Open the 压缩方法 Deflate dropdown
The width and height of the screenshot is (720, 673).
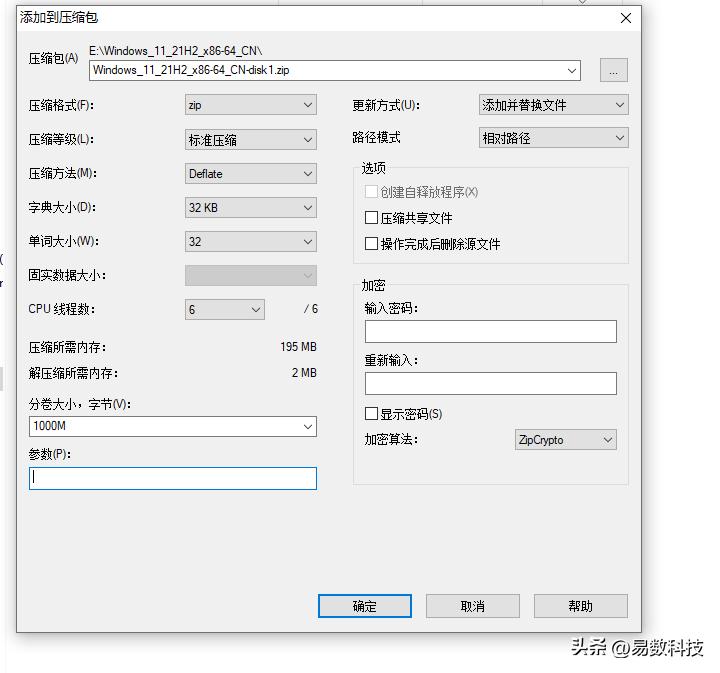(x=251, y=174)
